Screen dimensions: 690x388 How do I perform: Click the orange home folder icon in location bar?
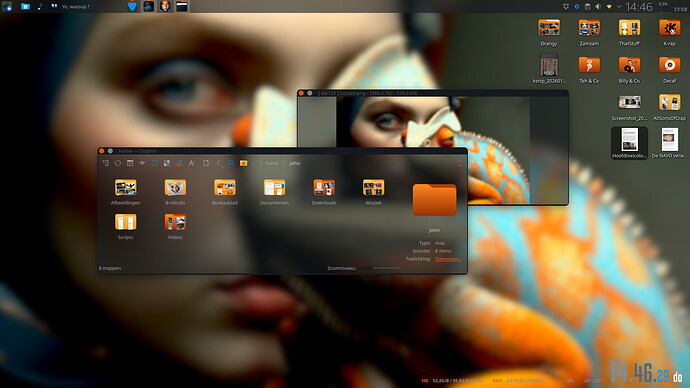click(x=243, y=163)
